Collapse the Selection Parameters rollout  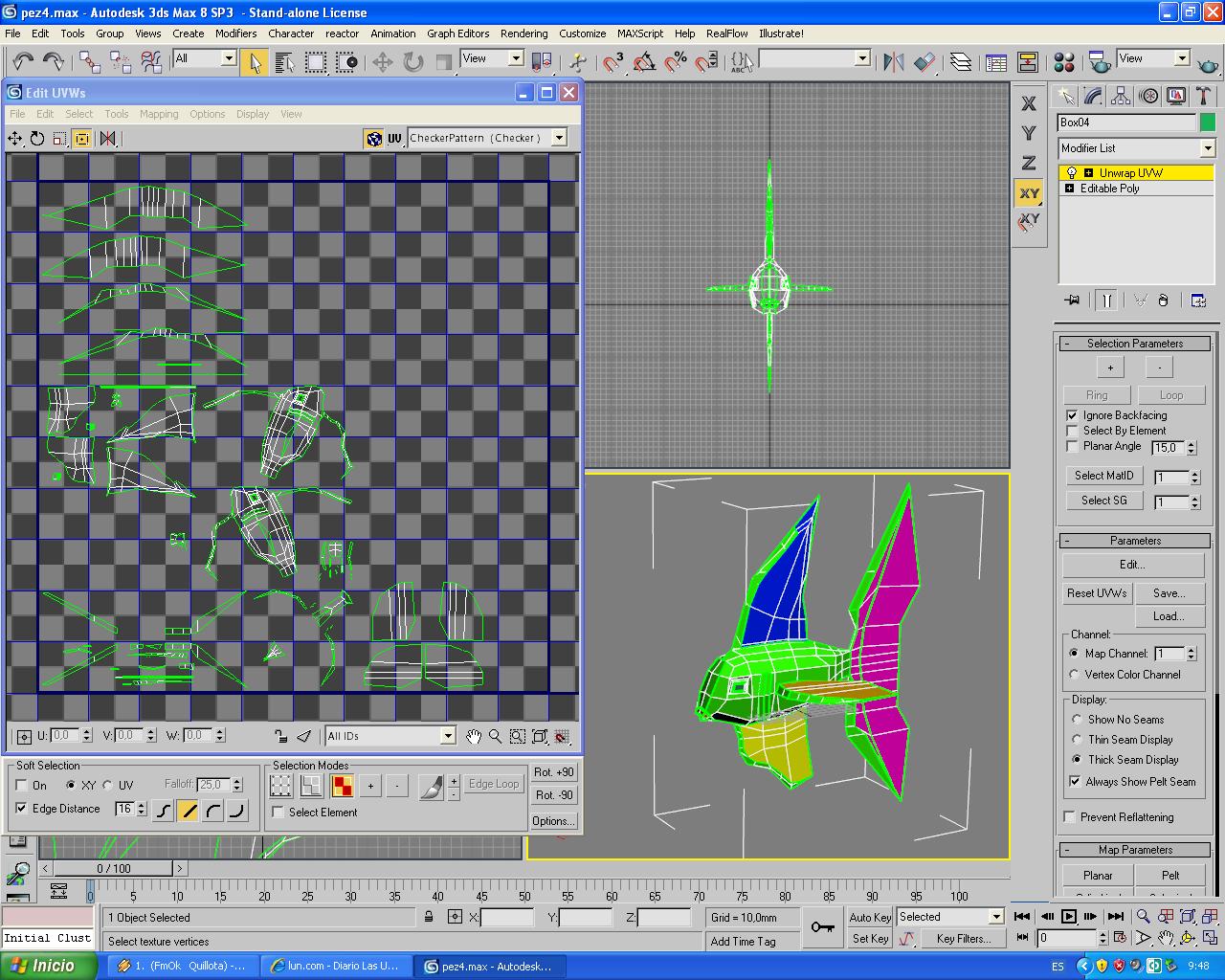pos(1135,344)
